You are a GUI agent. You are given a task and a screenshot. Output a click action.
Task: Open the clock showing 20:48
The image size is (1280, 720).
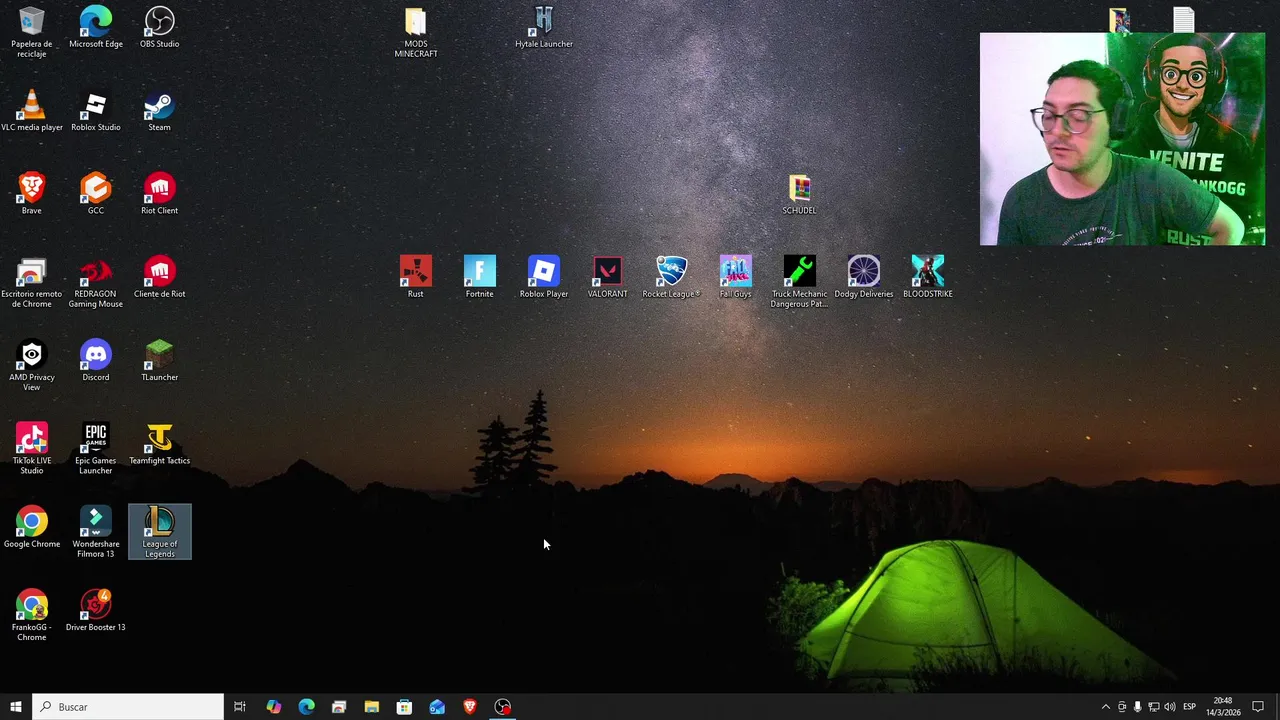[1224, 707]
